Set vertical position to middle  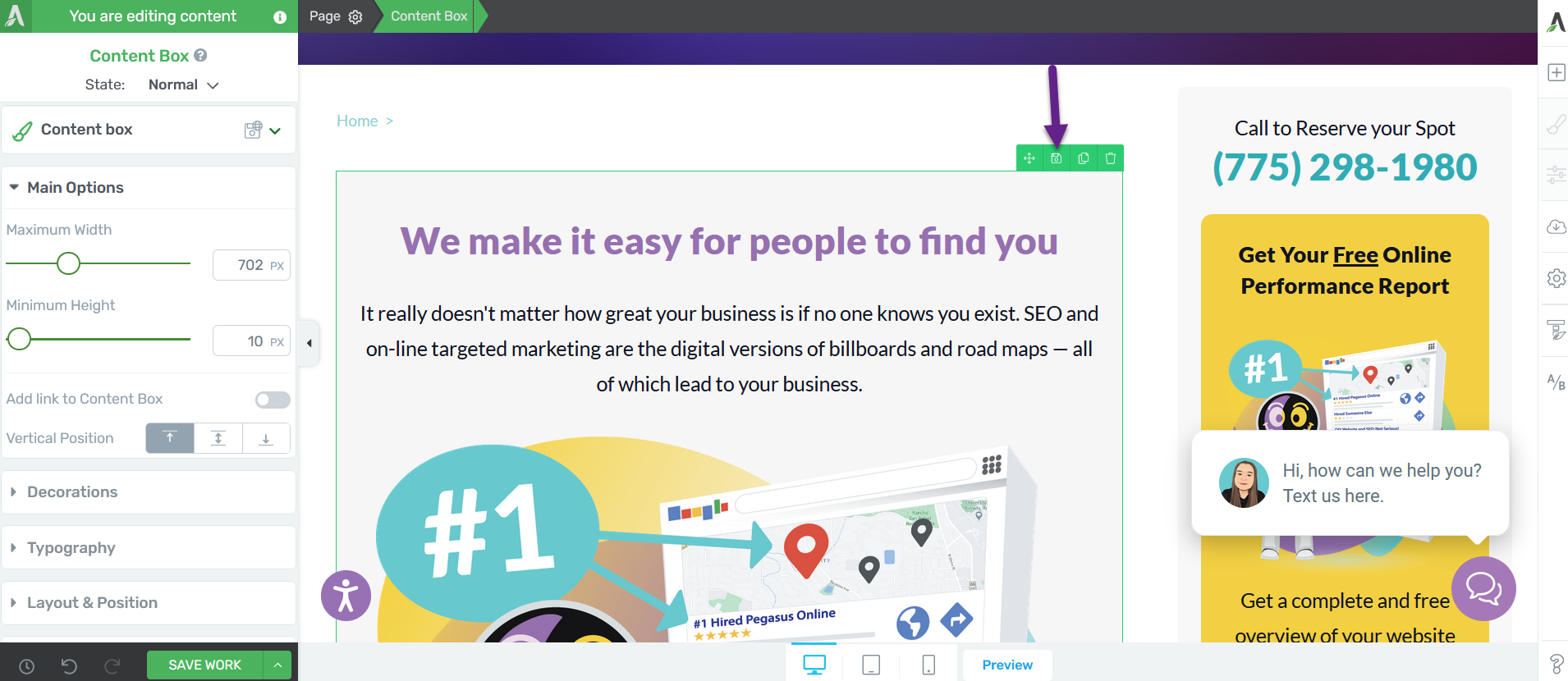click(x=218, y=438)
